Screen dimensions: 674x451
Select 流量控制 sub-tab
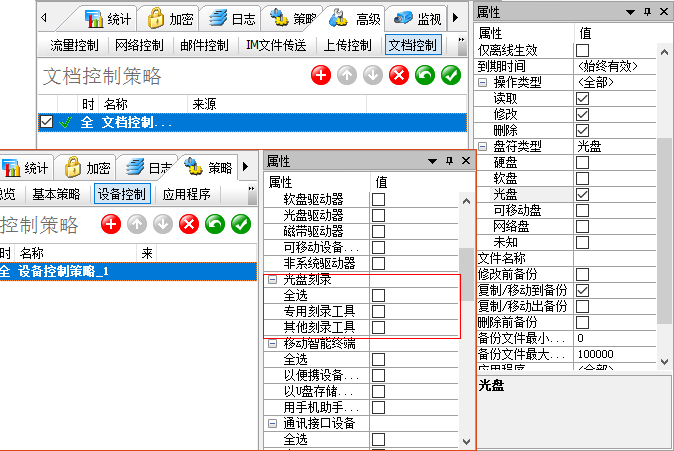click(74, 45)
